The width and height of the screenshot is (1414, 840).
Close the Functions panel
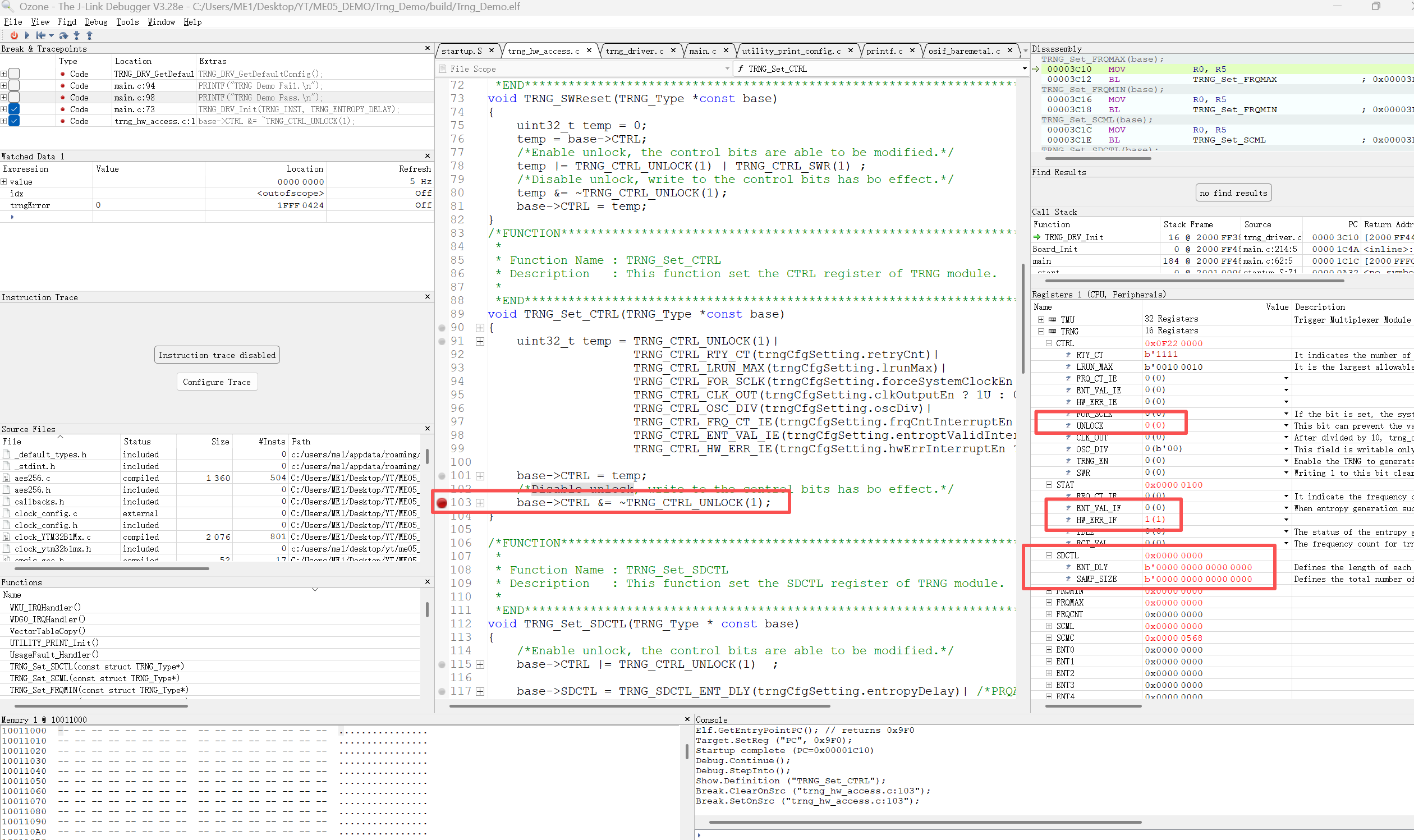(428, 581)
